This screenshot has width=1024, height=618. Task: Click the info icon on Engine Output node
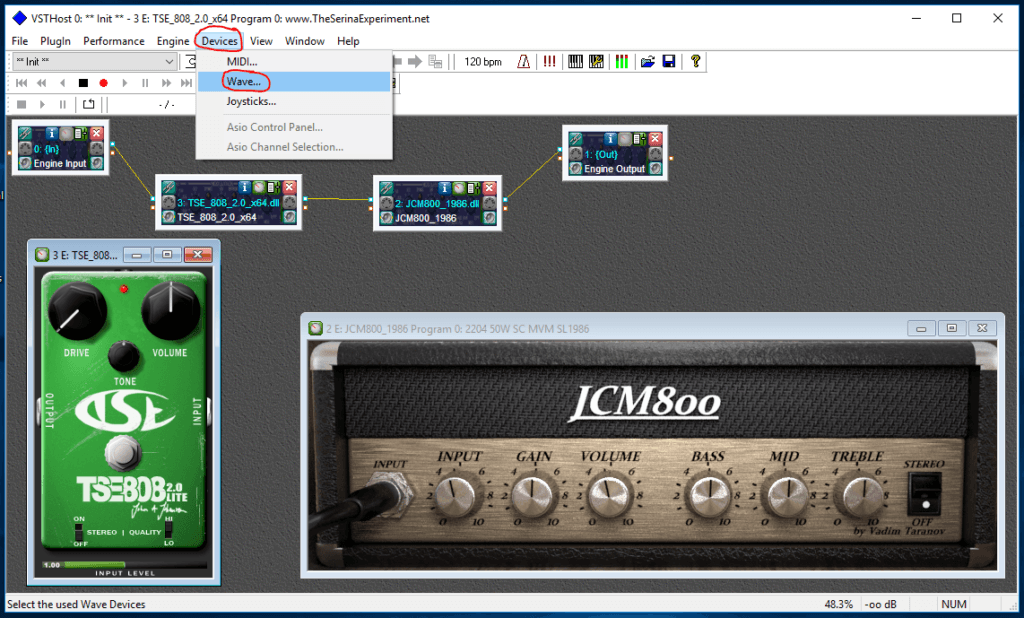coord(610,138)
